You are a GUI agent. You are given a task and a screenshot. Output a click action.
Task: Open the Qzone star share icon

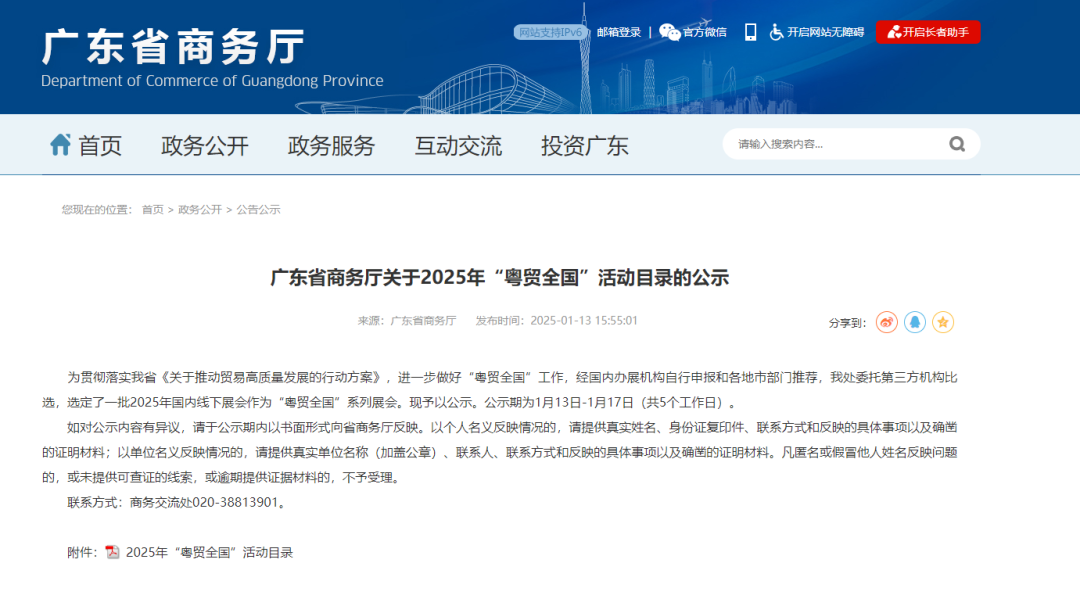pos(941,322)
